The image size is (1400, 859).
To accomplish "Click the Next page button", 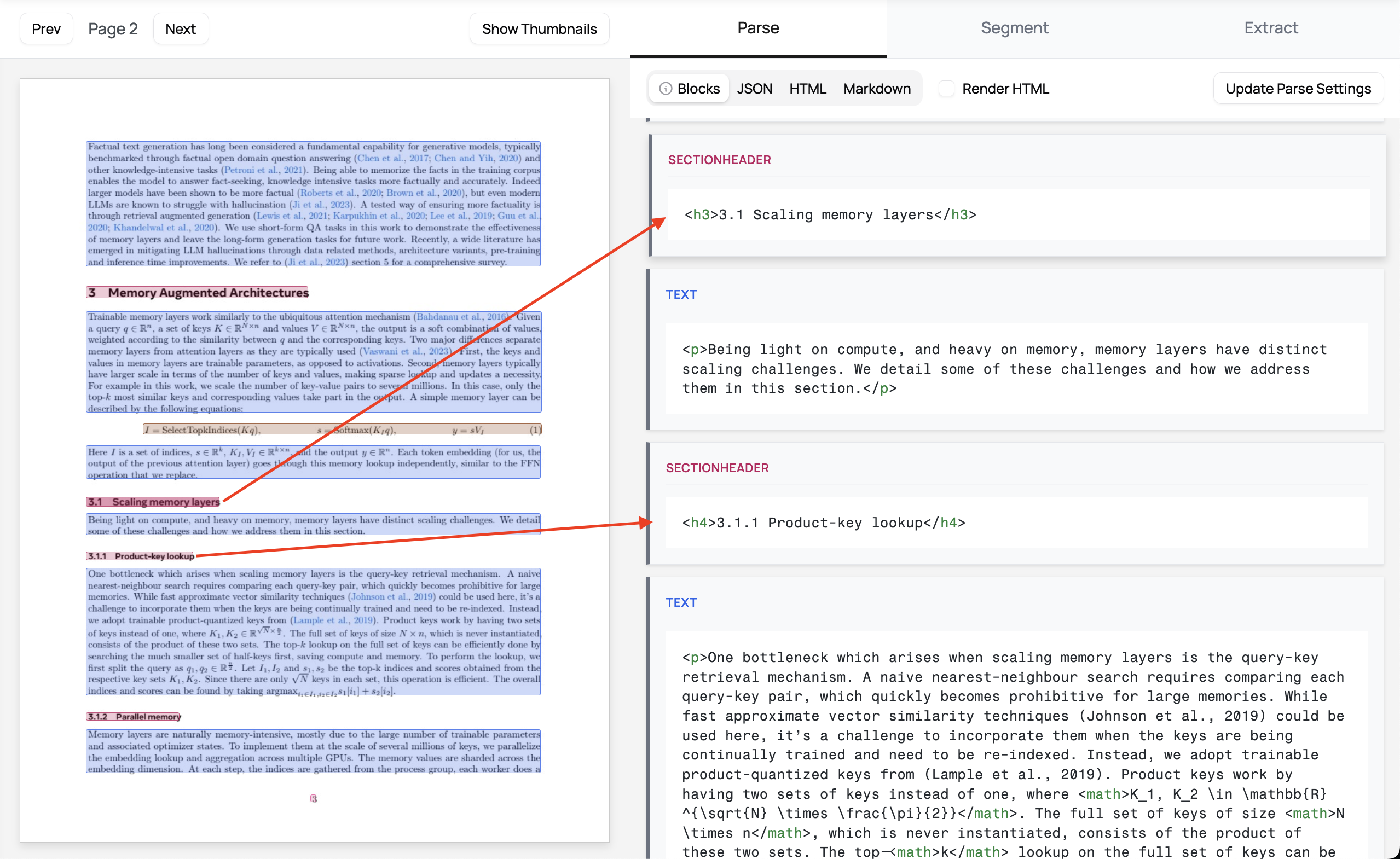I will pyautogui.click(x=181, y=29).
